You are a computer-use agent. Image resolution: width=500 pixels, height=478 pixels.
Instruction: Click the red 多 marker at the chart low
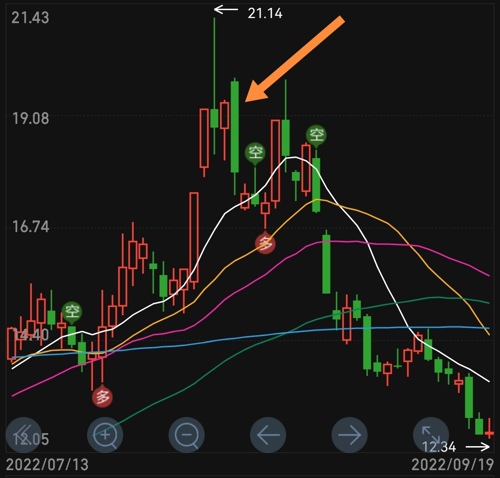tap(102, 396)
